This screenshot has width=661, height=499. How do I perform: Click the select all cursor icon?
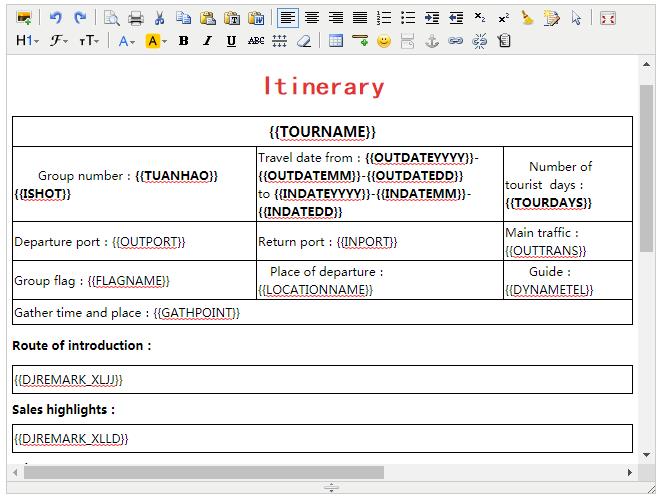[x=575, y=18]
